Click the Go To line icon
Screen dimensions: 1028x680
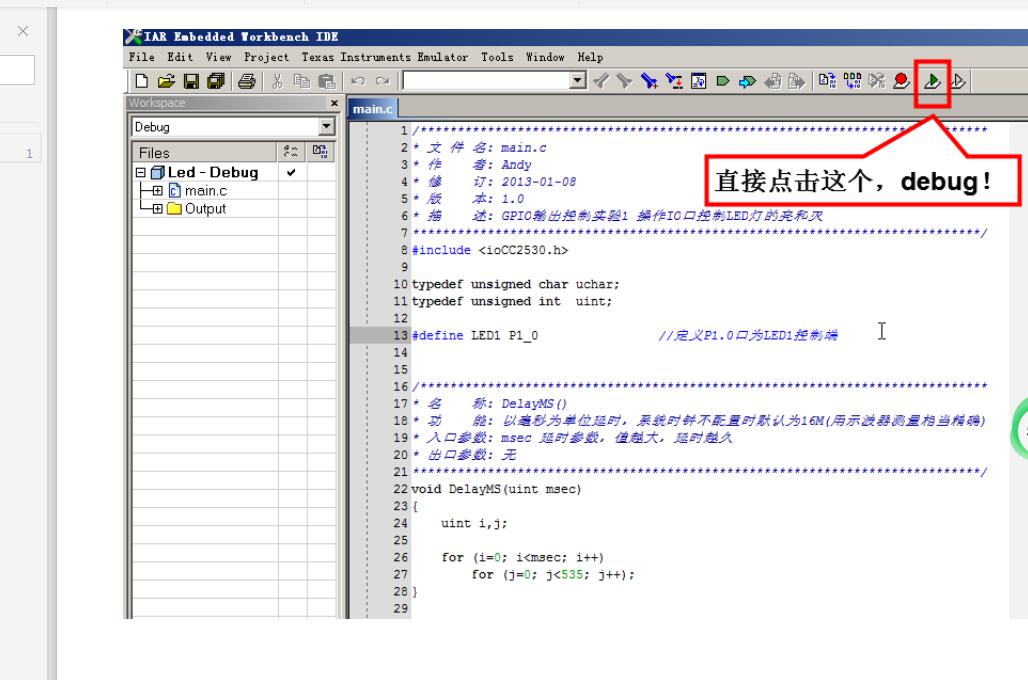tap(698, 81)
